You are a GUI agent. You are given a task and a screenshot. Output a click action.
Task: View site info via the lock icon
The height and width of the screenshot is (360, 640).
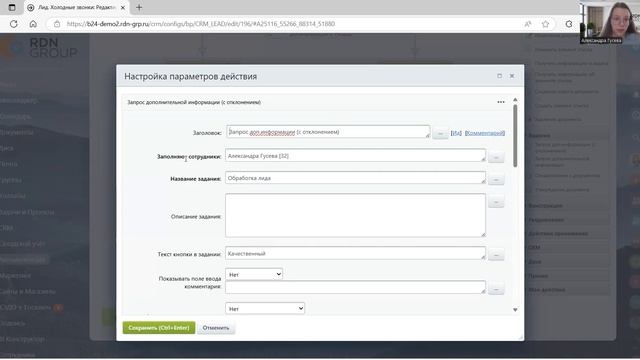click(57, 24)
